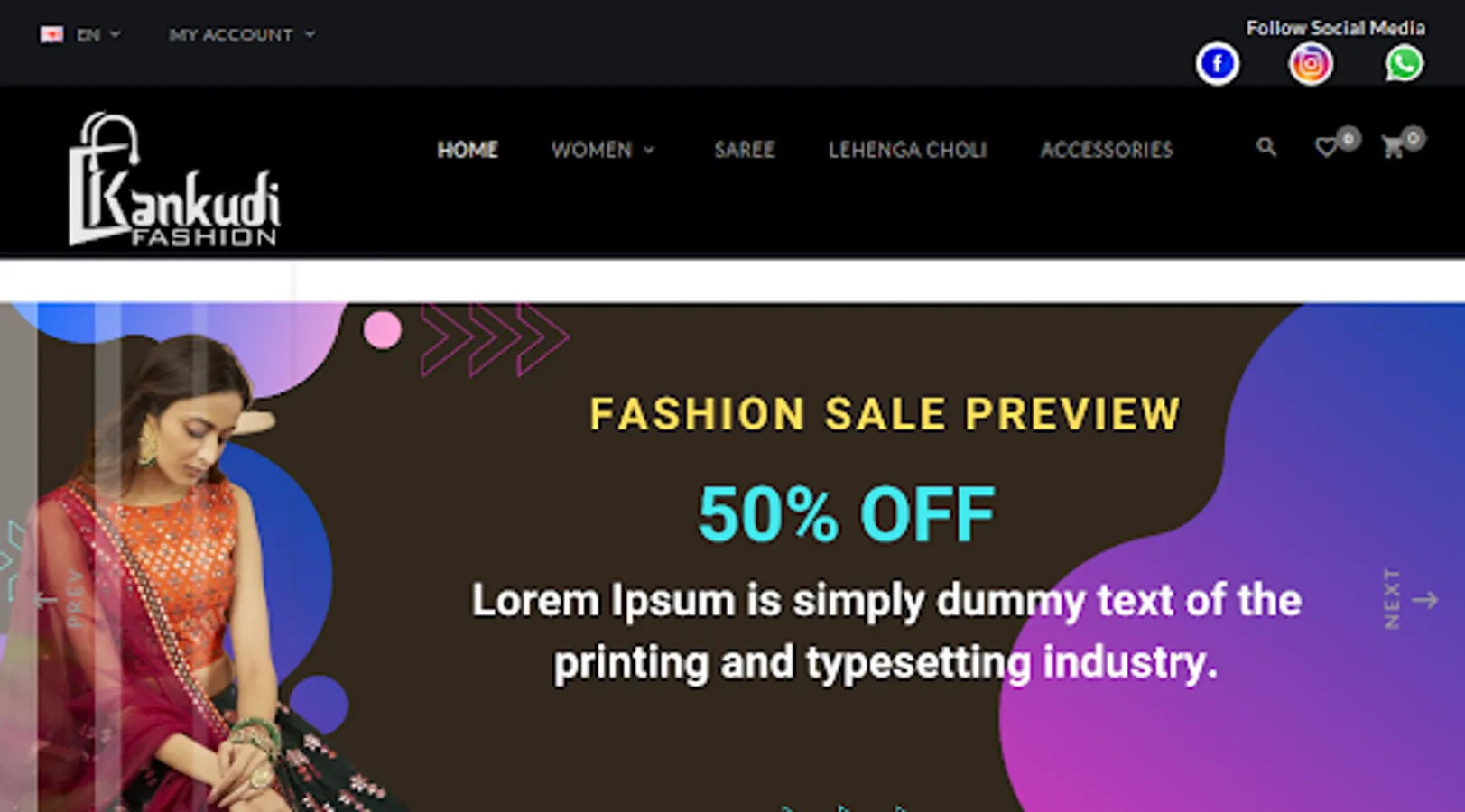Open the wishlist heart icon
This screenshot has height=812, width=1465.
tap(1326, 147)
